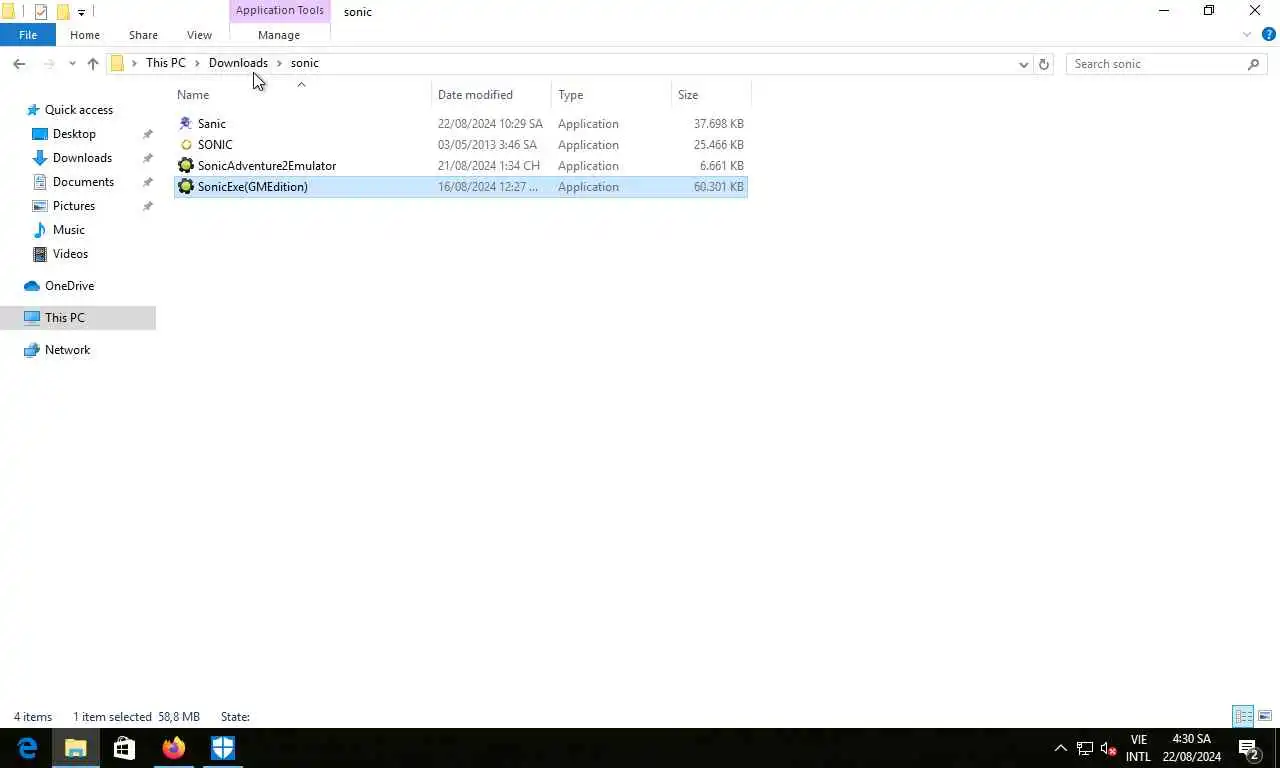This screenshot has width=1280, height=768.
Task: Select the SonicAdventure2Emulator icon
Action: pyautogui.click(x=186, y=166)
